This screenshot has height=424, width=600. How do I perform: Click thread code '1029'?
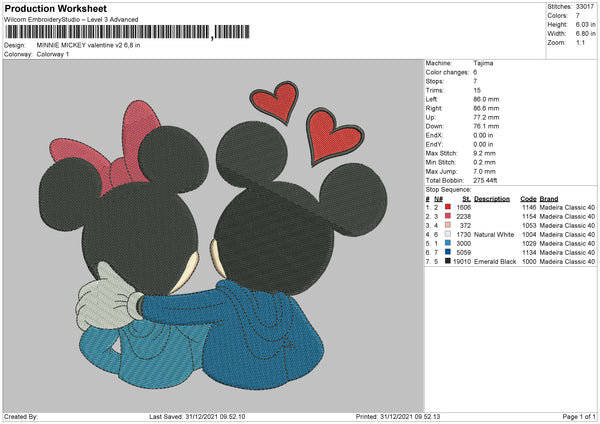(529, 243)
